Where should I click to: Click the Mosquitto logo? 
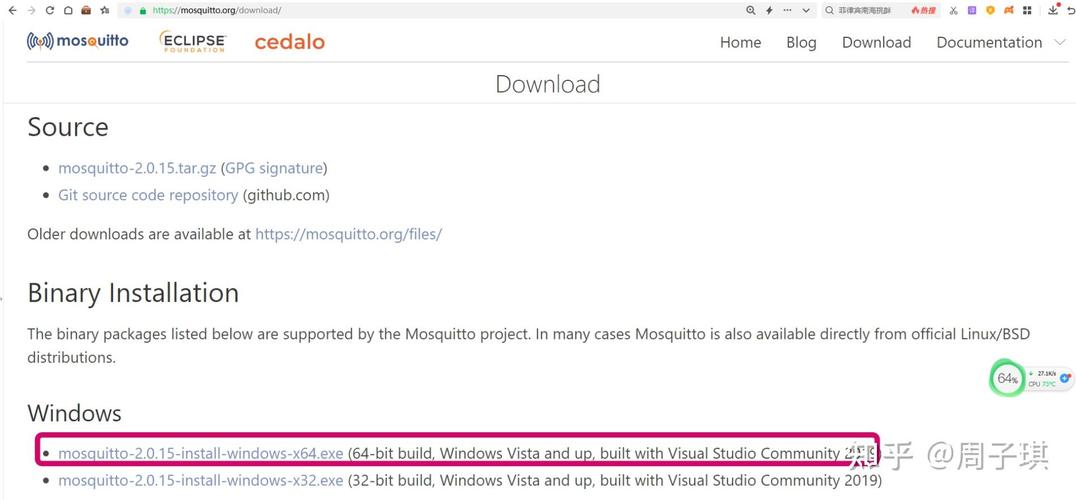click(x=78, y=41)
